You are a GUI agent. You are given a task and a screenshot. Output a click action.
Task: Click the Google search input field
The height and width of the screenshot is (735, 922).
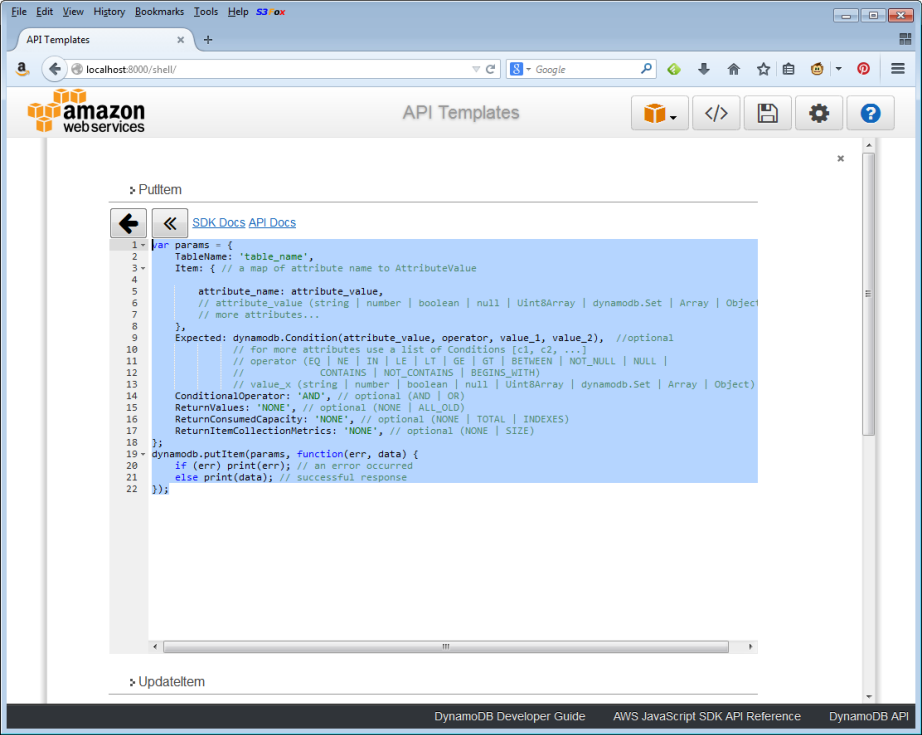click(585, 69)
